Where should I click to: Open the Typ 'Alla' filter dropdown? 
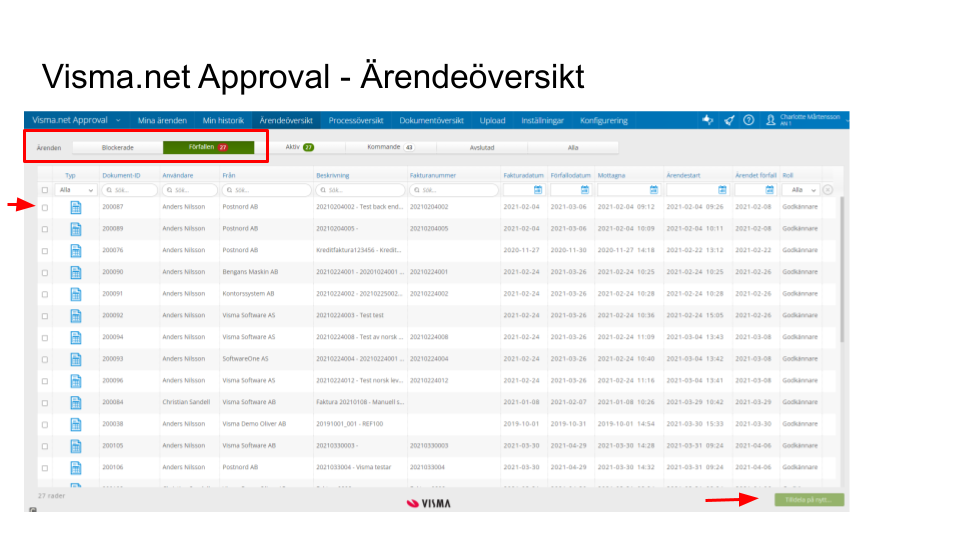click(x=76, y=190)
